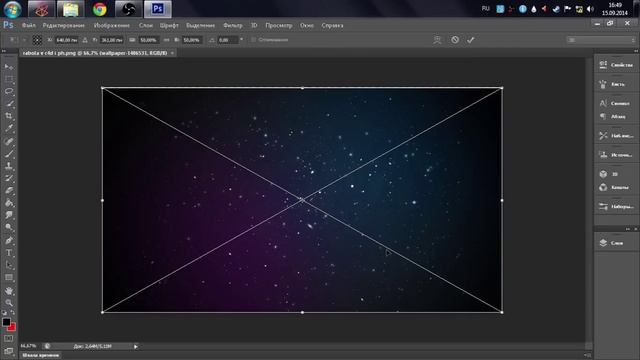
Task: Commit the transform with the checkmark
Action: 471,40
